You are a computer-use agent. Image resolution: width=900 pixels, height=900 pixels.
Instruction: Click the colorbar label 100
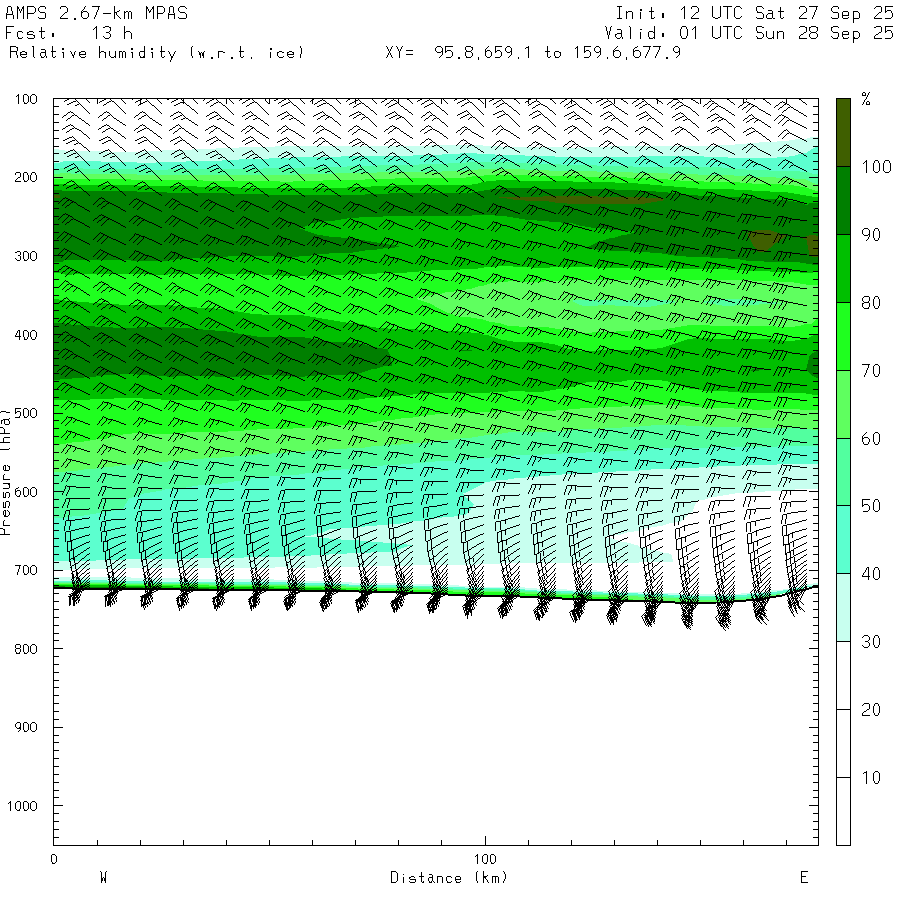876,167
